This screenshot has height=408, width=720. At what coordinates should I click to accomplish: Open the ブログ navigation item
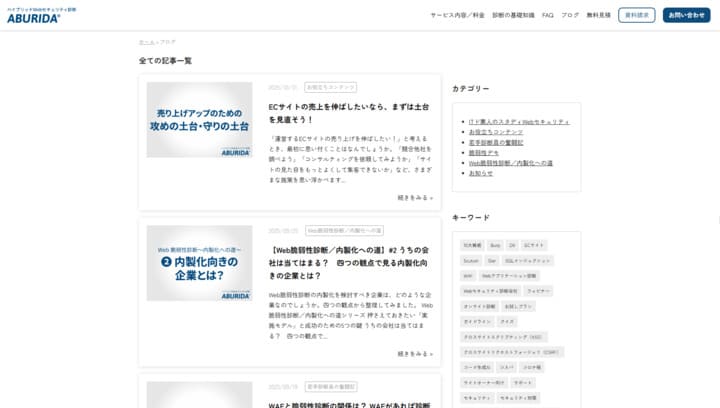click(x=570, y=15)
